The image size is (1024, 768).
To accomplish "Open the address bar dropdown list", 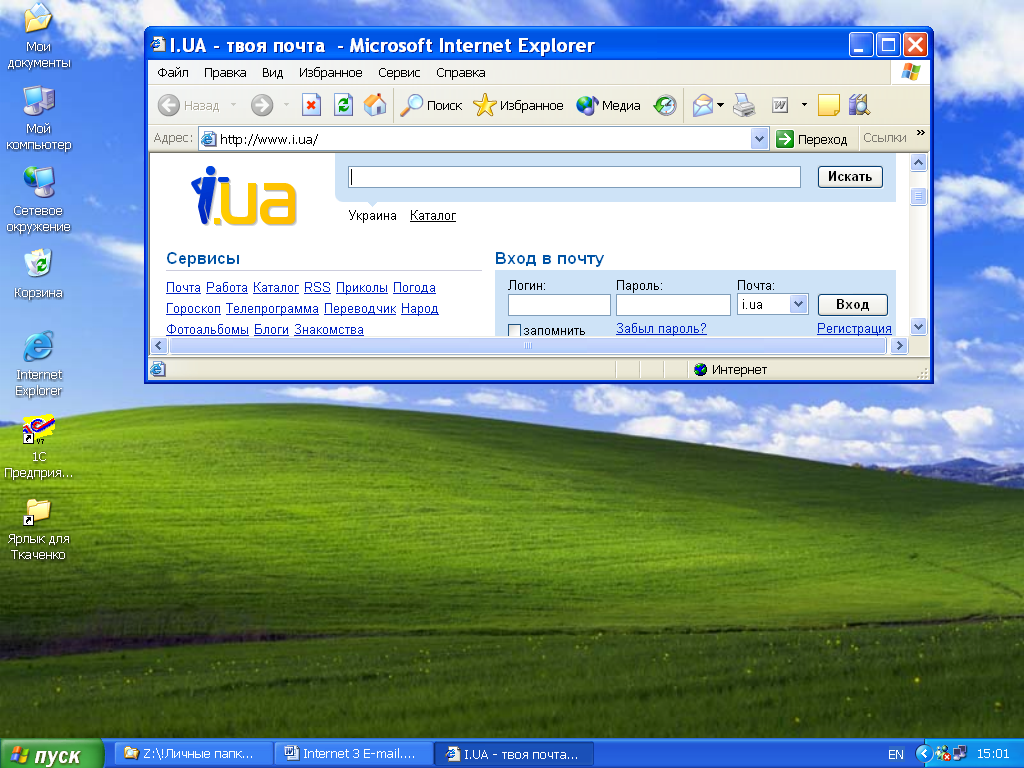I will coord(759,138).
